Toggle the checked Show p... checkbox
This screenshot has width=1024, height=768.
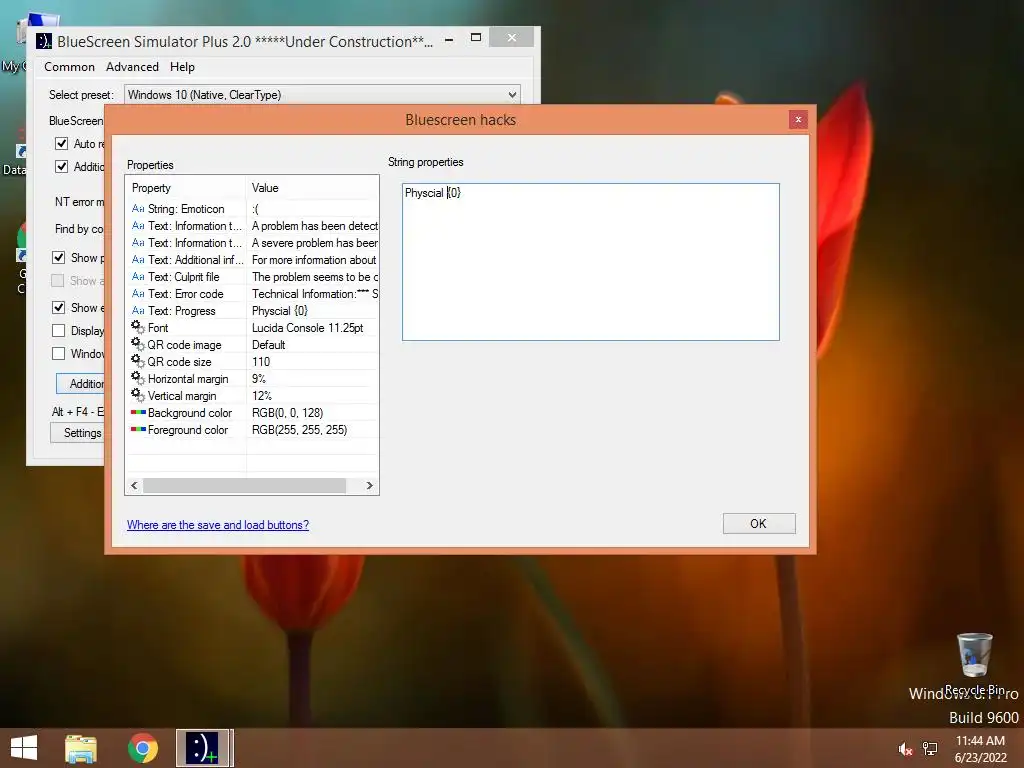pos(59,257)
